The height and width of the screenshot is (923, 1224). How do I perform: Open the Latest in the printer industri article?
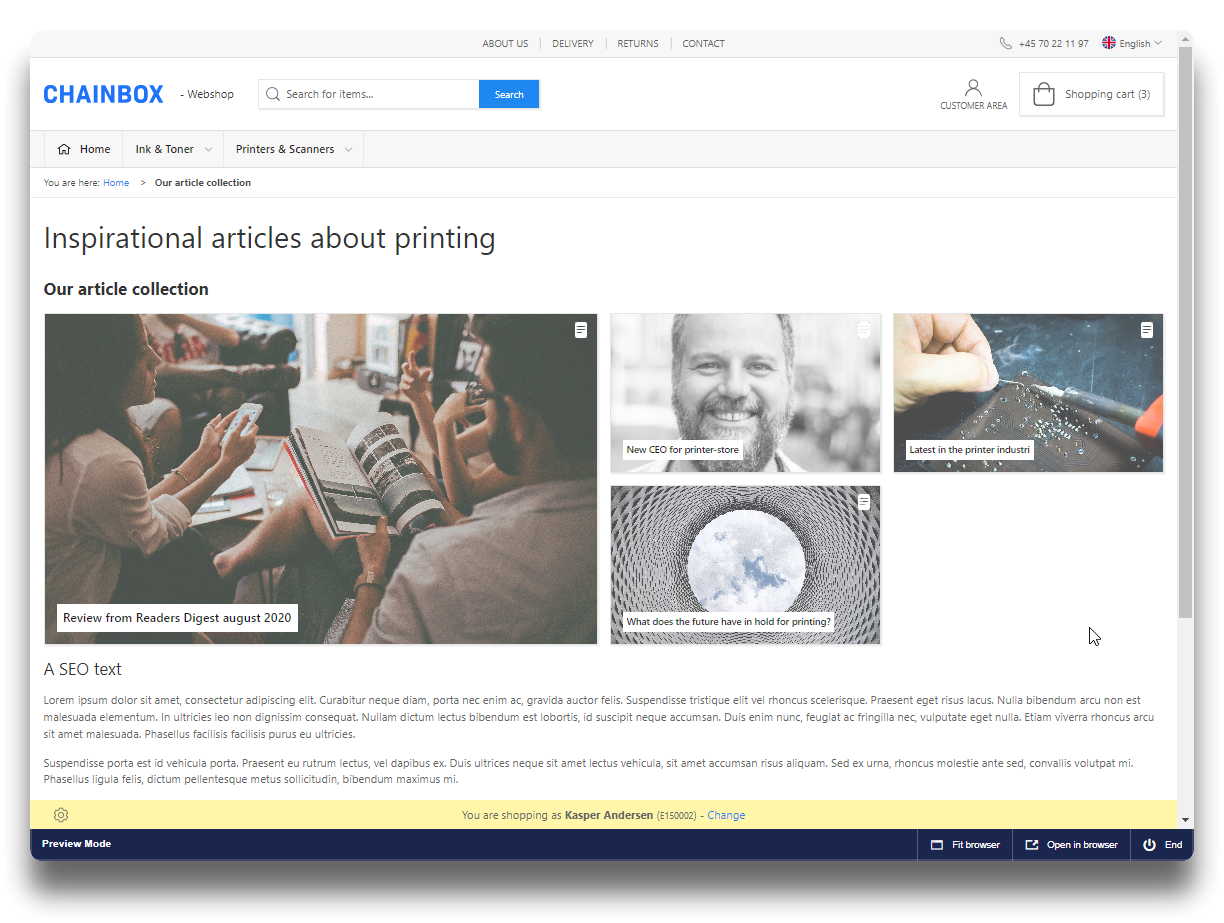[x=1028, y=393]
